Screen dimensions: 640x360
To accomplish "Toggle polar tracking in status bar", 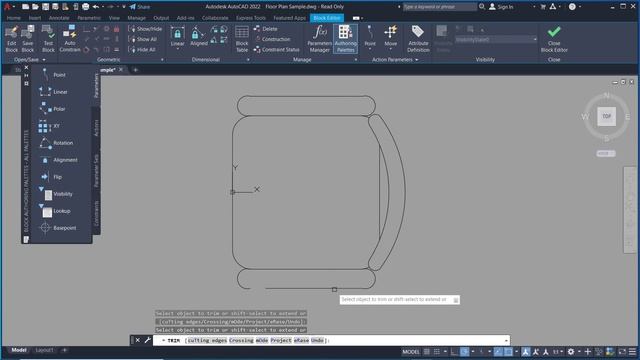I will click(465, 351).
